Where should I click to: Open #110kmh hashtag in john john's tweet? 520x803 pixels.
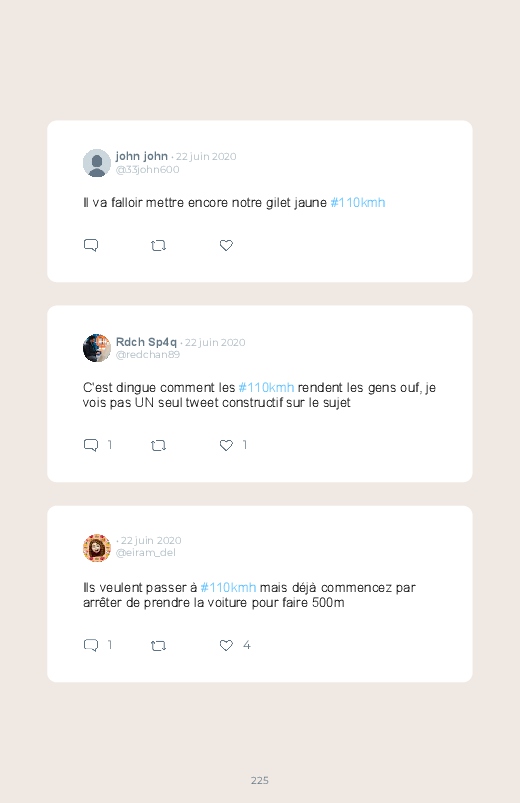[358, 203]
